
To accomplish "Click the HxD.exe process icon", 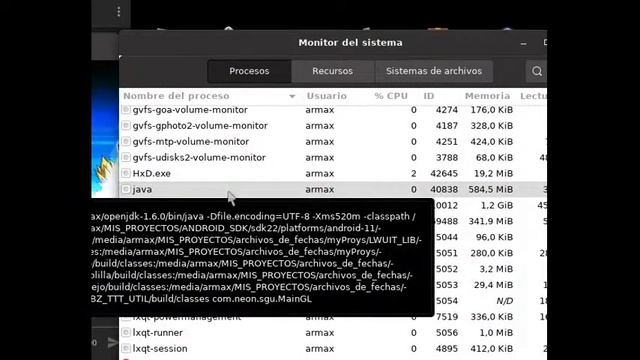I will pyautogui.click(x=126, y=173).
